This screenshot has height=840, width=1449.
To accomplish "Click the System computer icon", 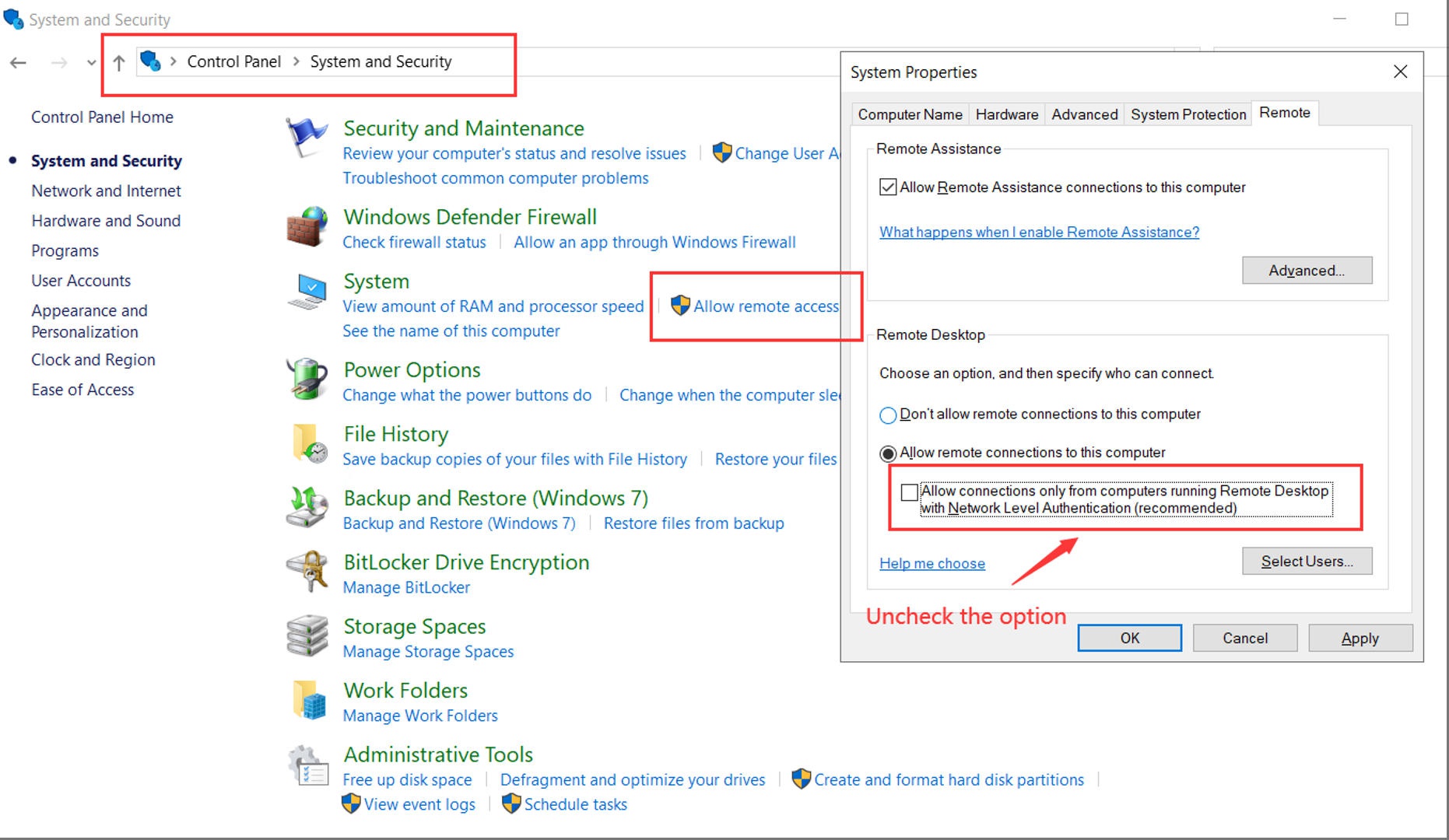I will tap(308, 292).
